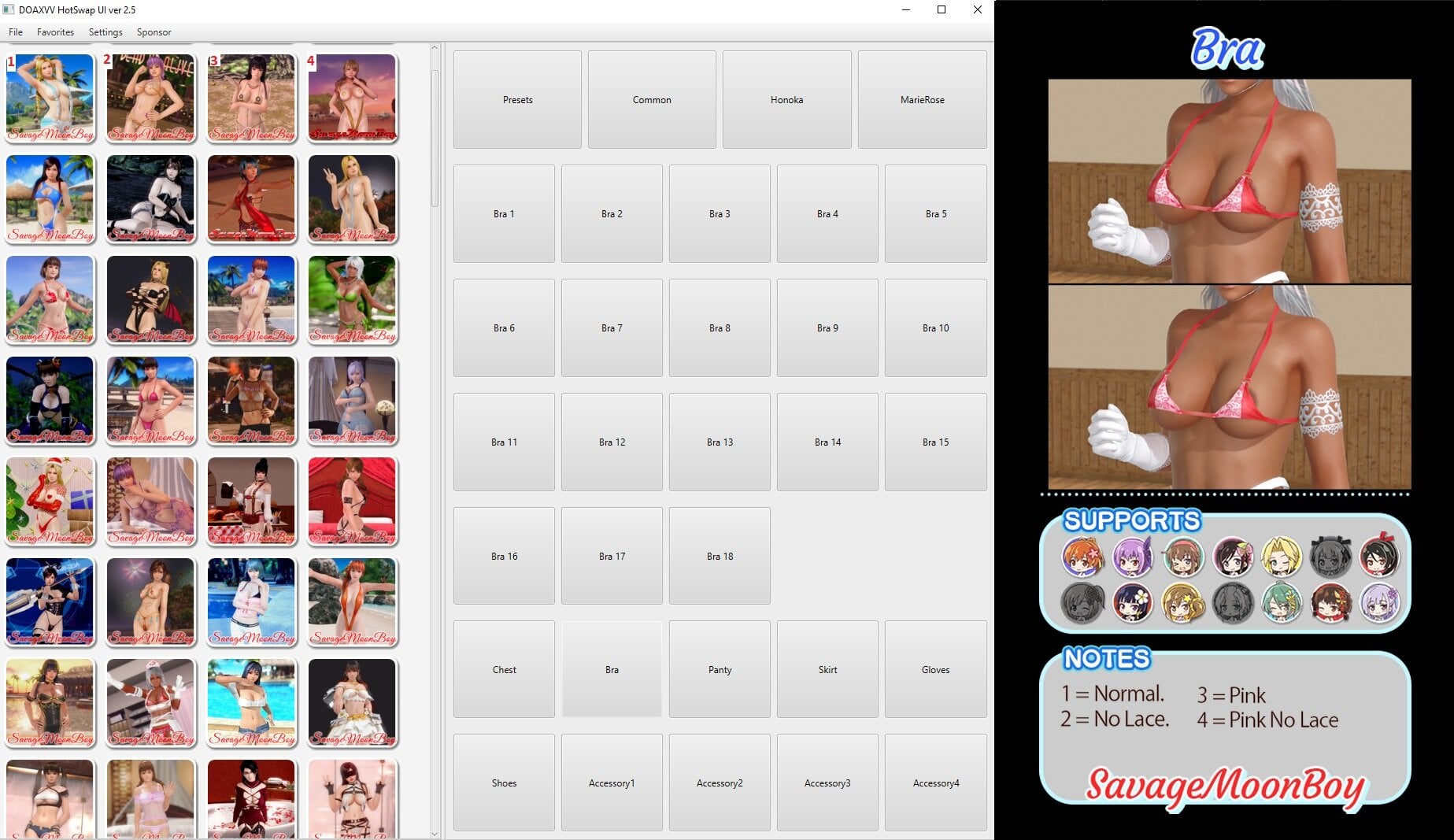Switch to the Skirt slot
This screenshot has height=840, width=1454.
pyautogui.click(x=827, y=669)
